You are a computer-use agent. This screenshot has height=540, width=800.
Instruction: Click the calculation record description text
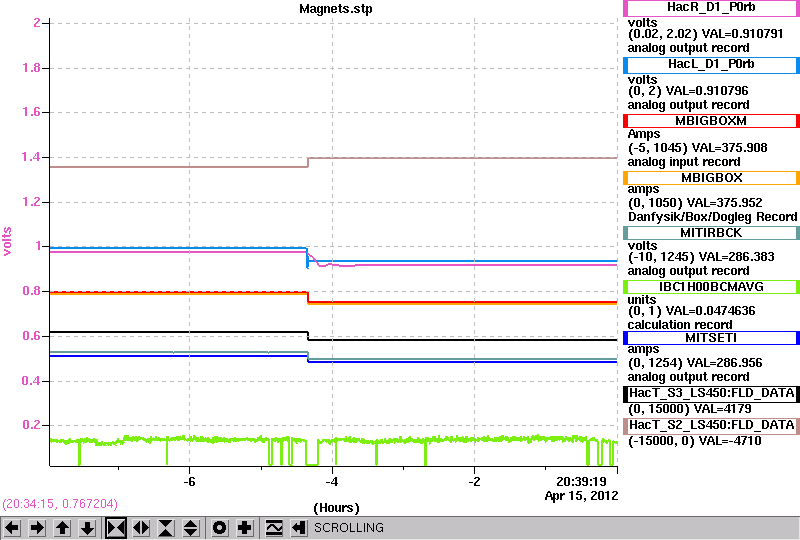[x=680, y=325]
